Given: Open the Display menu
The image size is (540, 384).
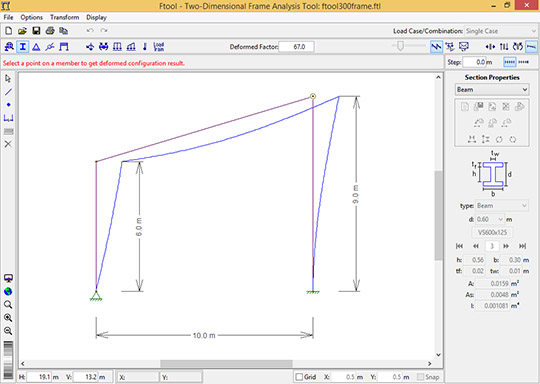Looking at the screenshot, I should 96,17.
